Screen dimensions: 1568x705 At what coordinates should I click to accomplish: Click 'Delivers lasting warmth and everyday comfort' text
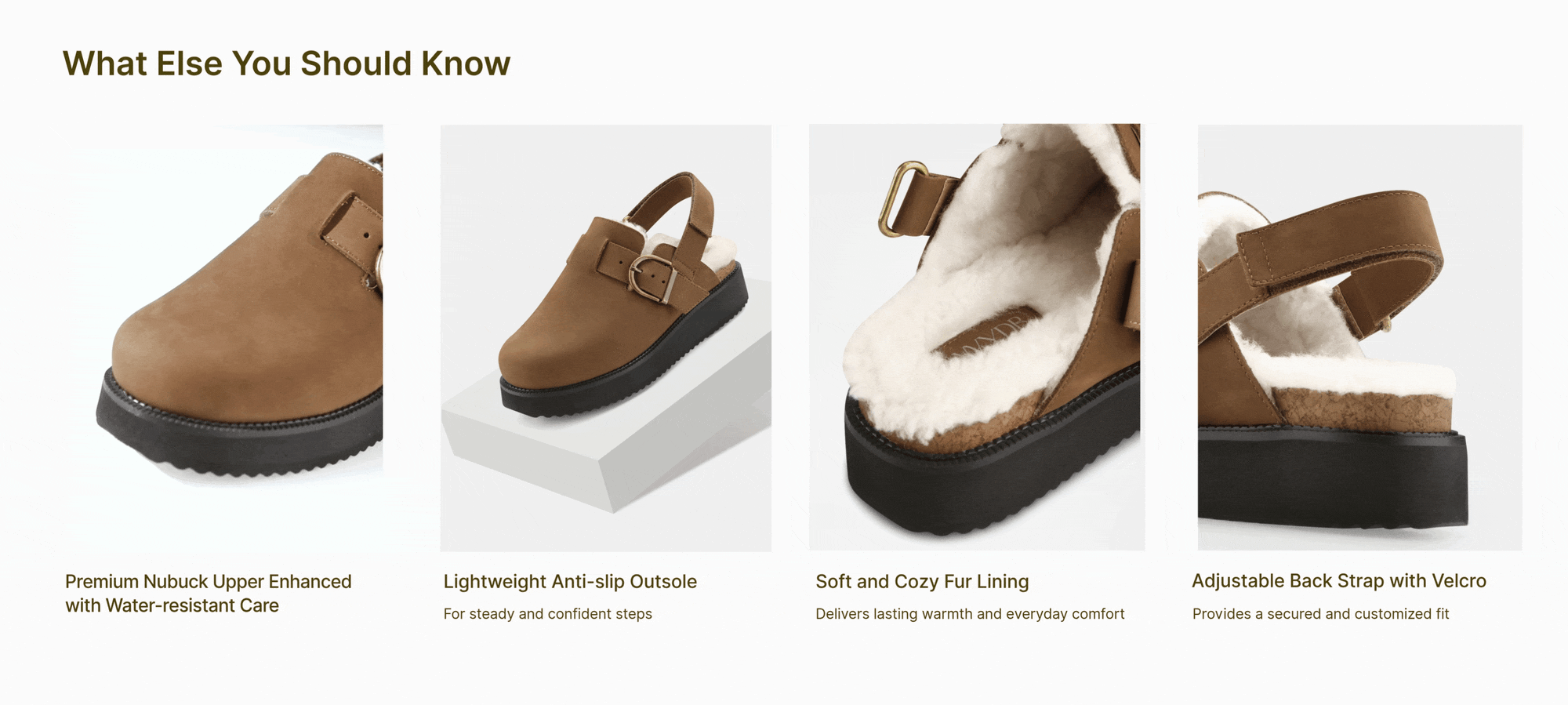[970, 614]
